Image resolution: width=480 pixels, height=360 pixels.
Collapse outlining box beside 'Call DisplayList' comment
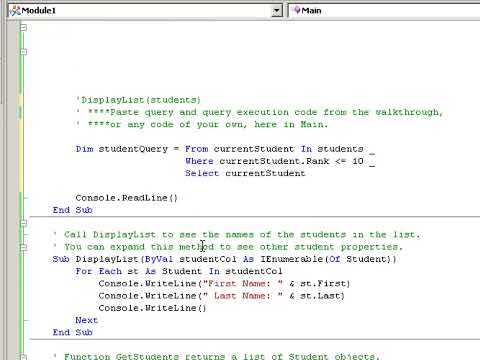23,223
